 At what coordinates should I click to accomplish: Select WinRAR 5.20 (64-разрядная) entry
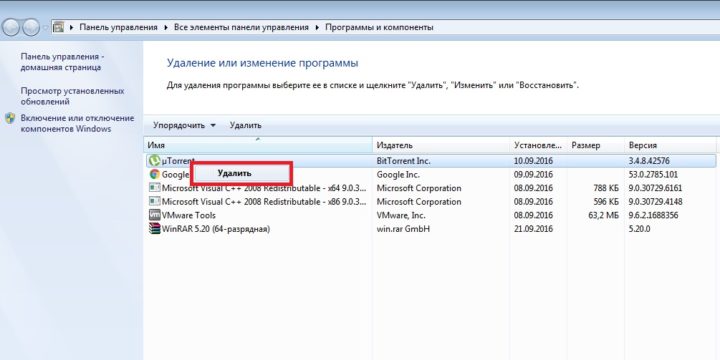tap(216, 229)
